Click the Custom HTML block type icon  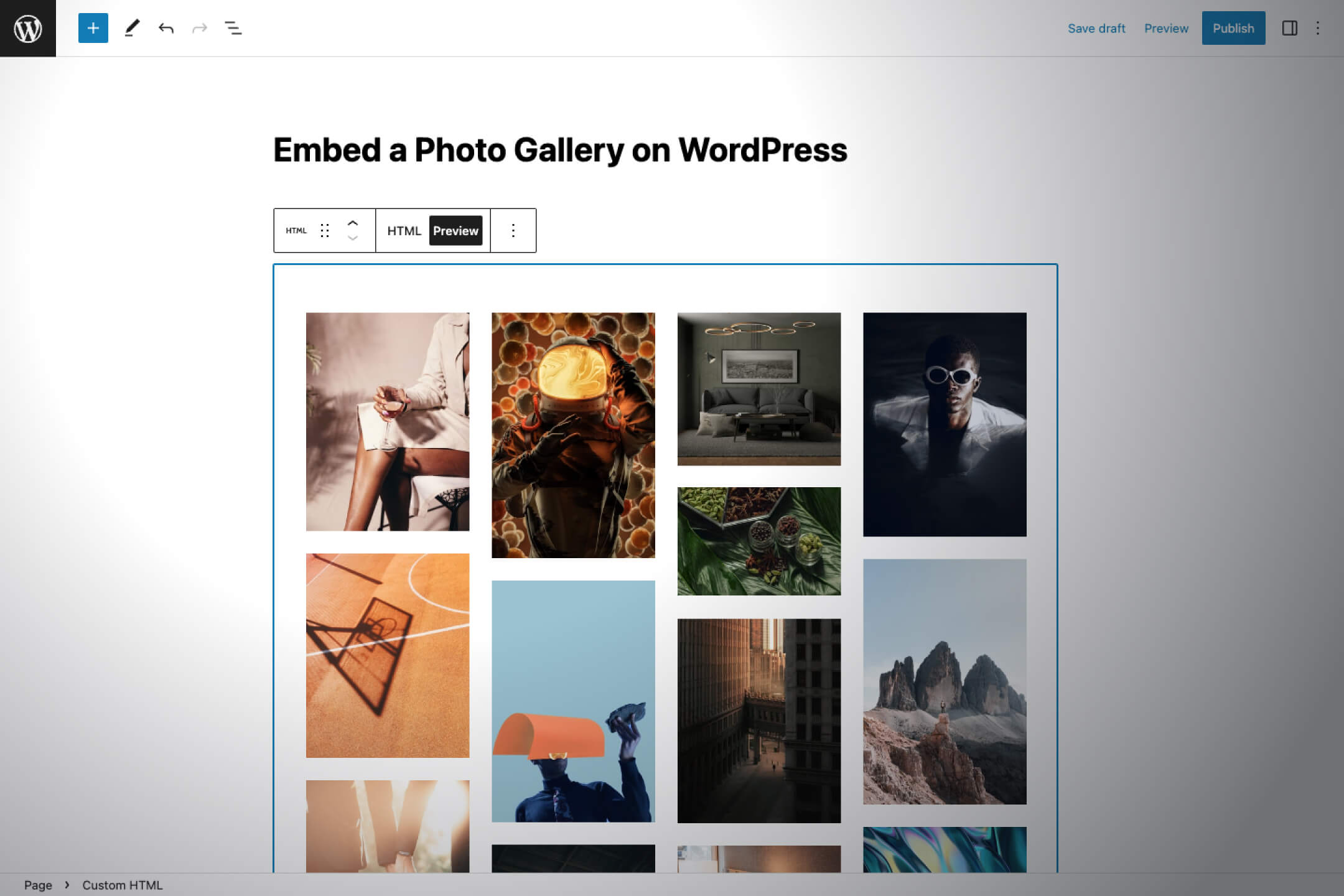(296, 231)
